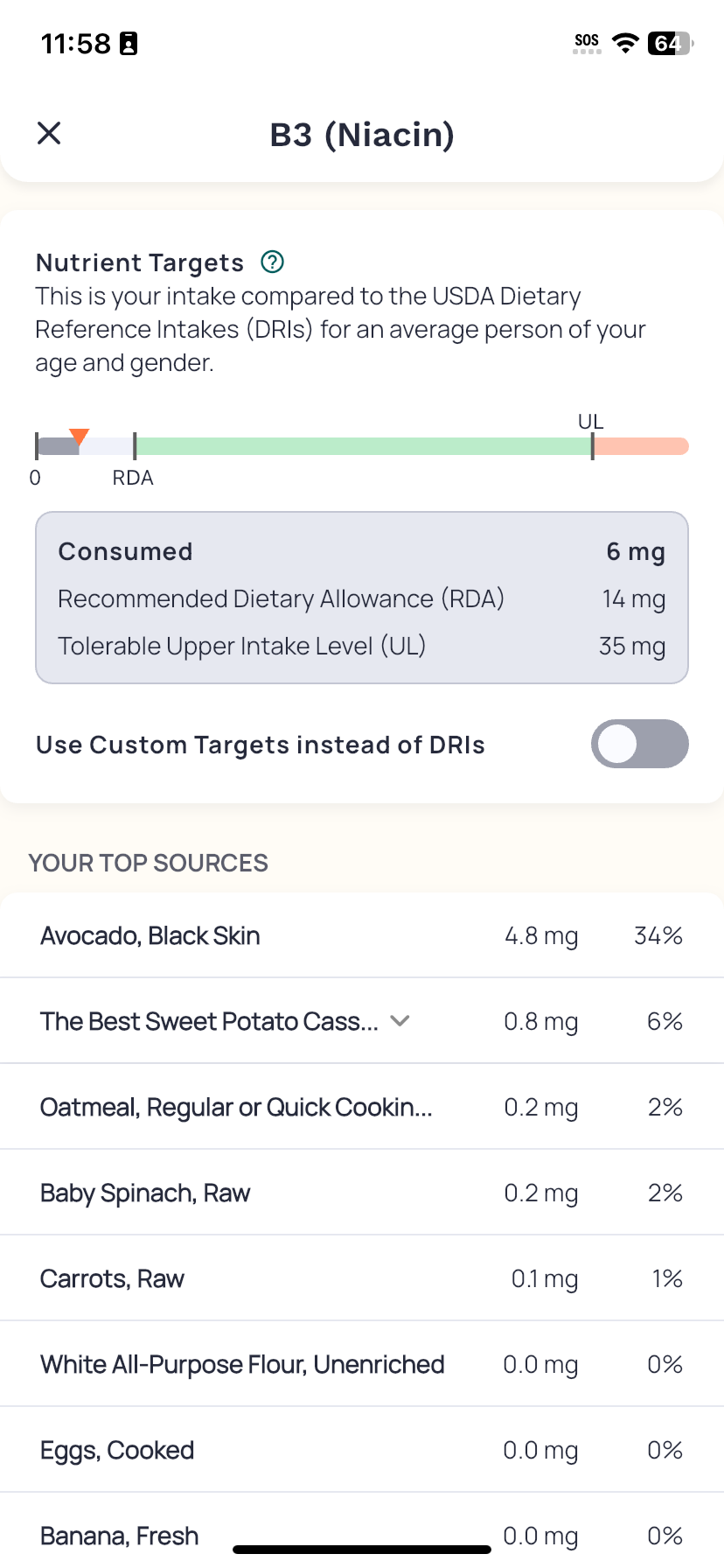724x1568 pixels.
Task: Open Baby Spinach, Raw source entry
Action: click(362, 1193)
